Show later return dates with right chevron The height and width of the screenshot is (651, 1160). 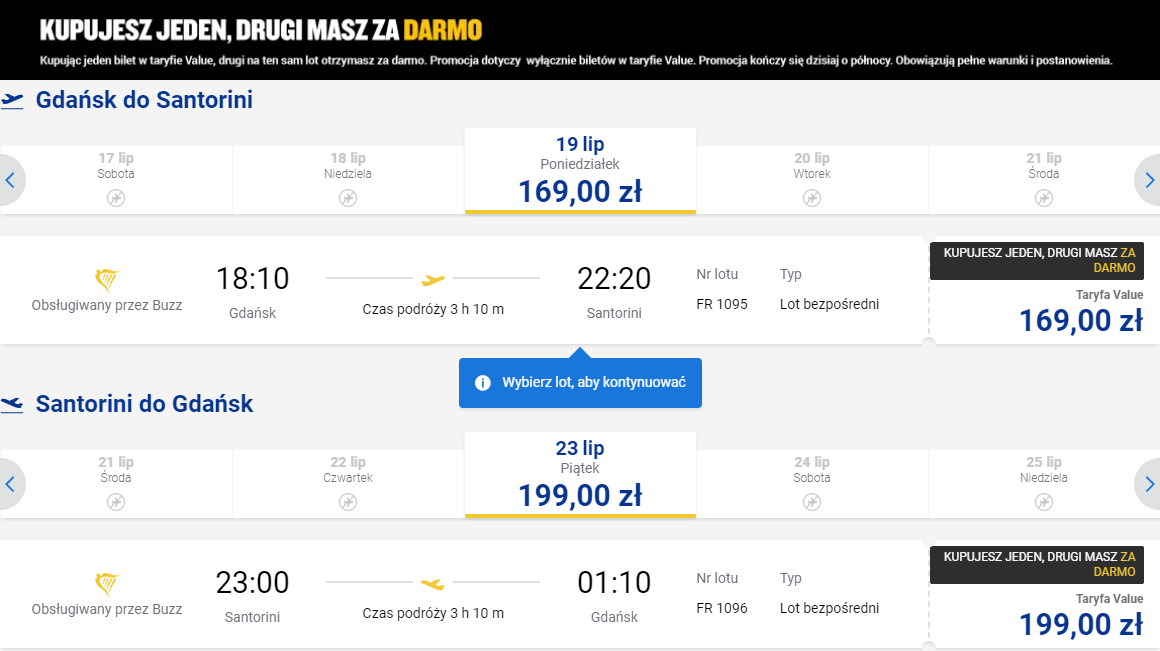(1149, 484)
